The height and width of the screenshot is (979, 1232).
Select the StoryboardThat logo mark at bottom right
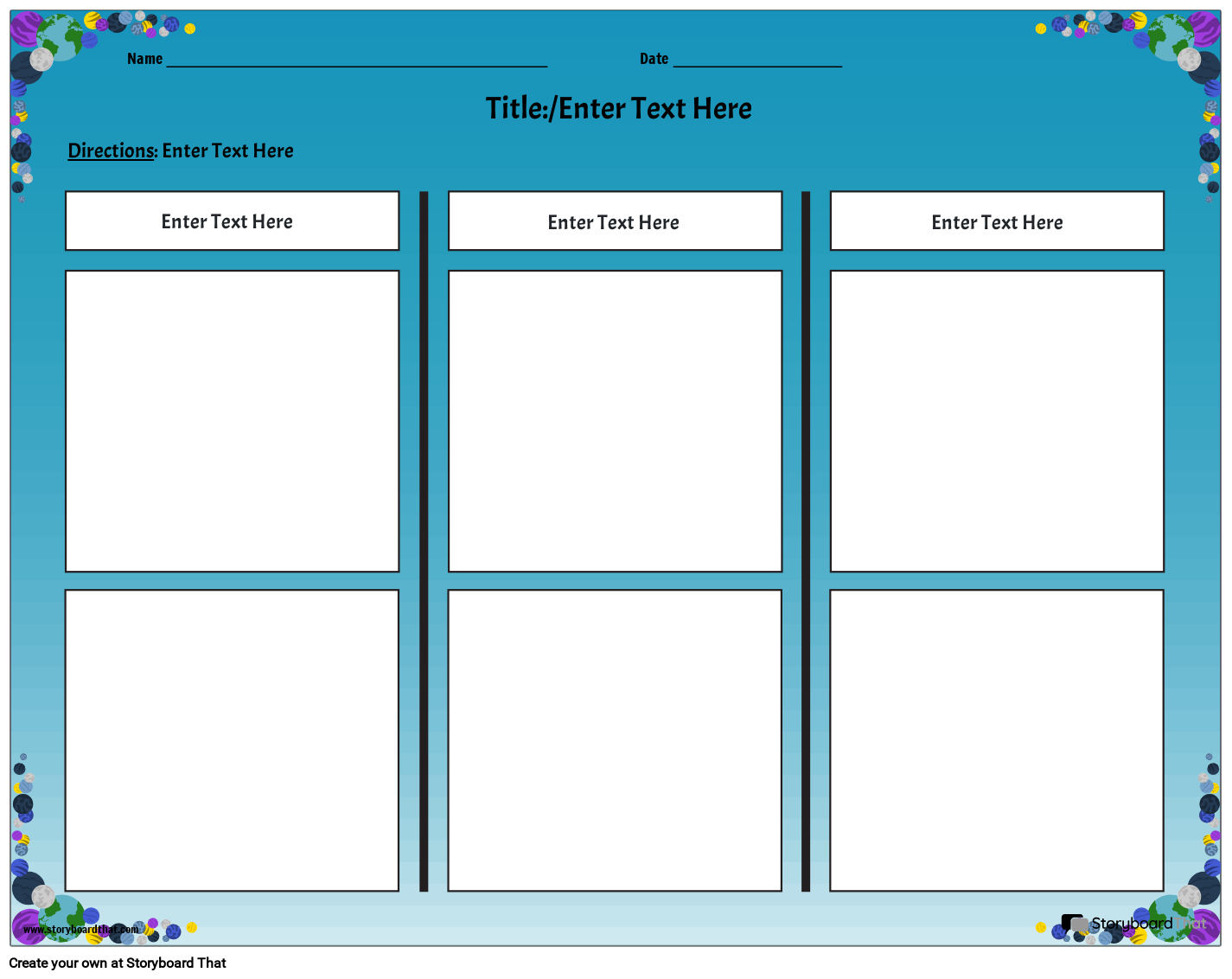1074,924
